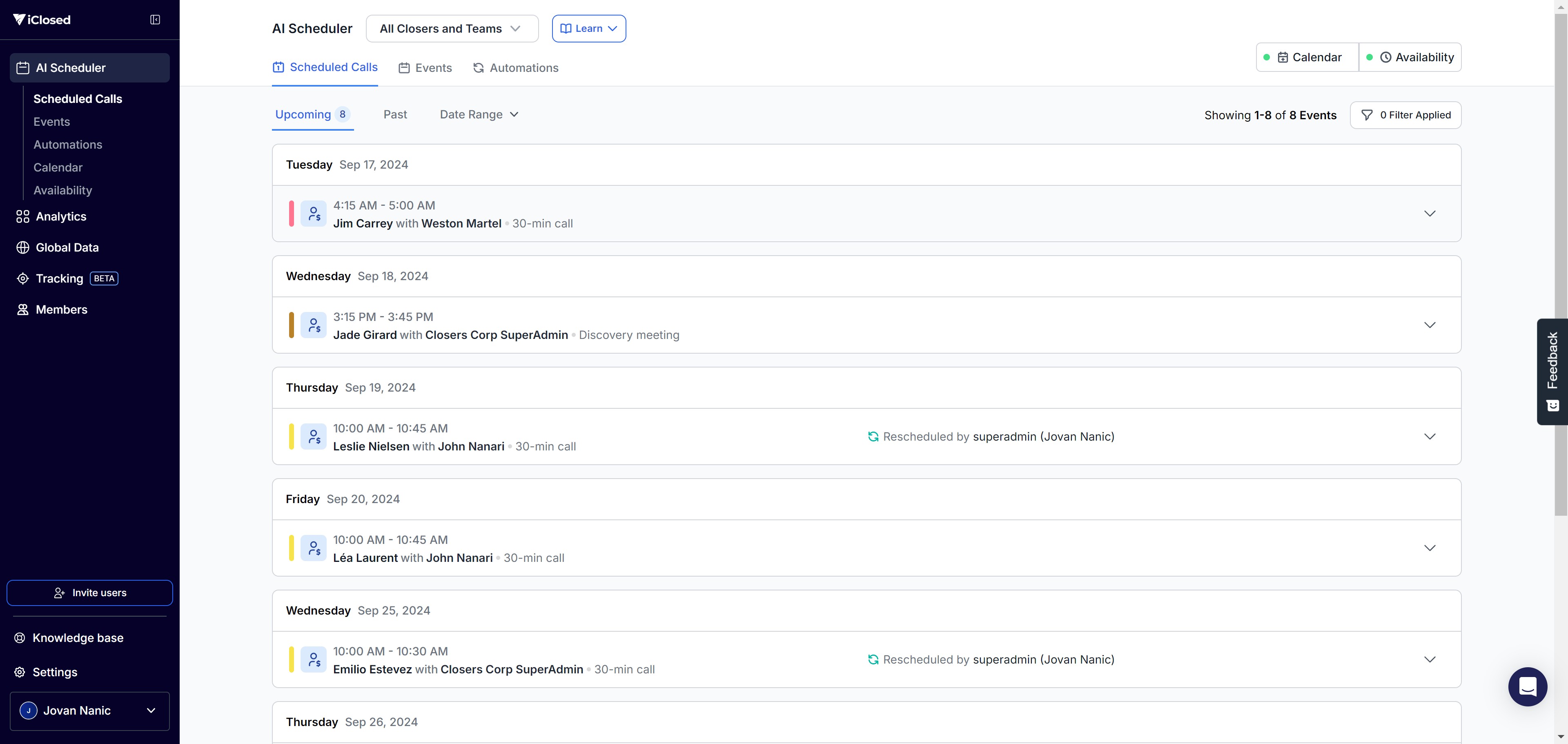Screen dimensions: 1568x744
Task: Open the Knowledge base lifebuoy icon
Action: 20,638
